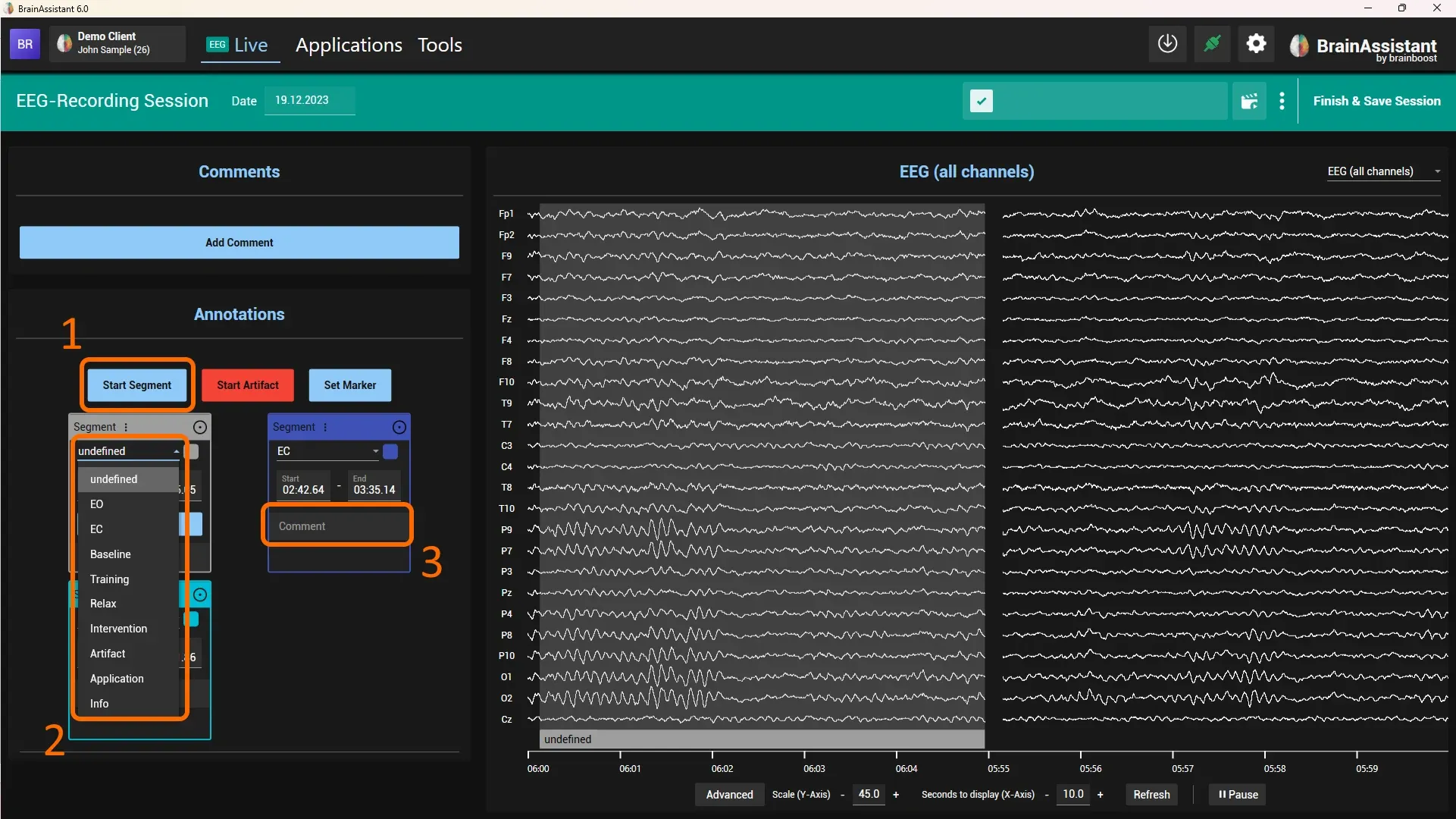Toggle the checked checkbox in session header

(x=981, y=101)
